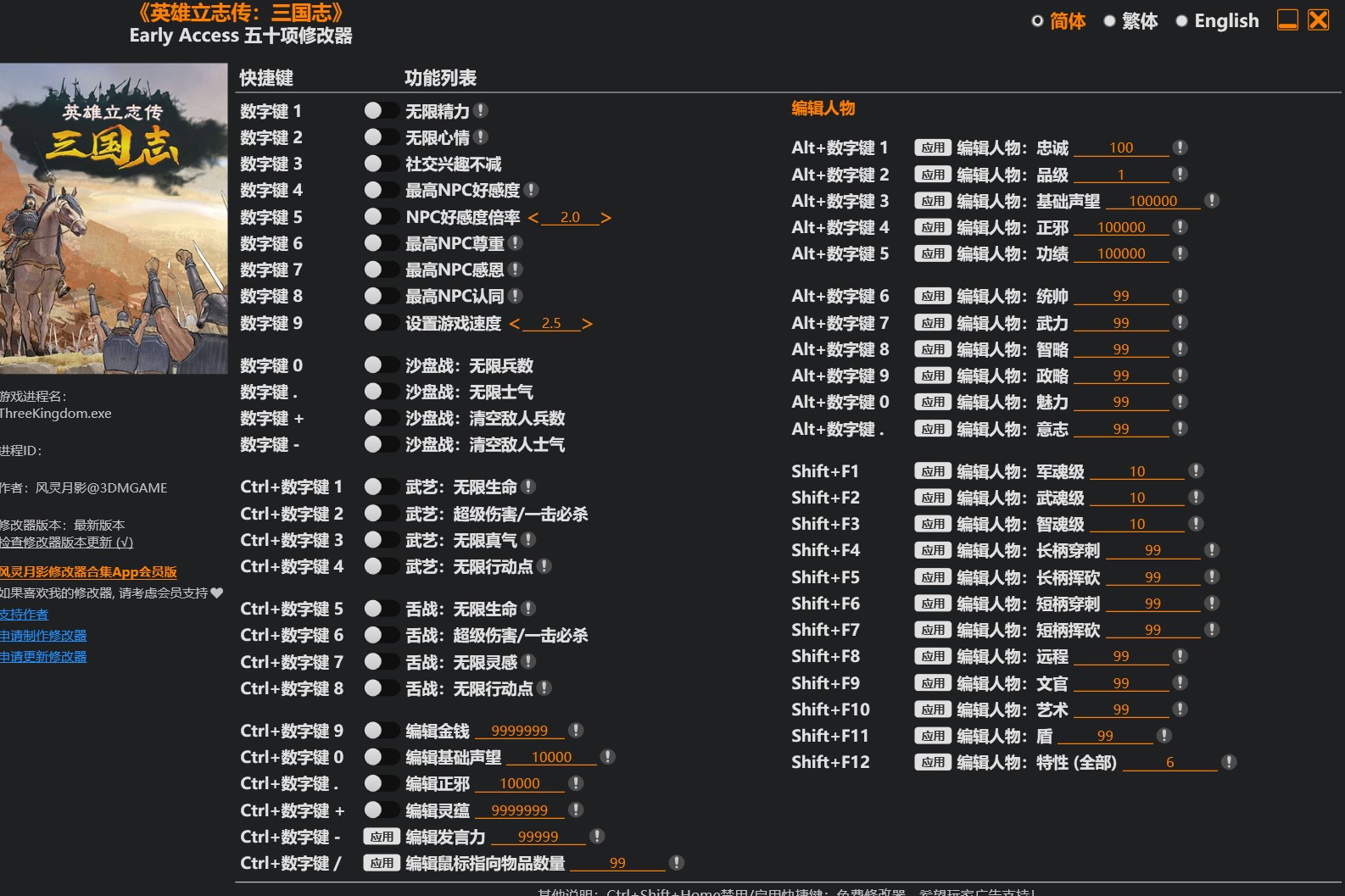Screen dimensions: 1345x896
Task: Click 应用 for 编辑人物: 品级
Action: pyautogui.click(x=933, y=175)
